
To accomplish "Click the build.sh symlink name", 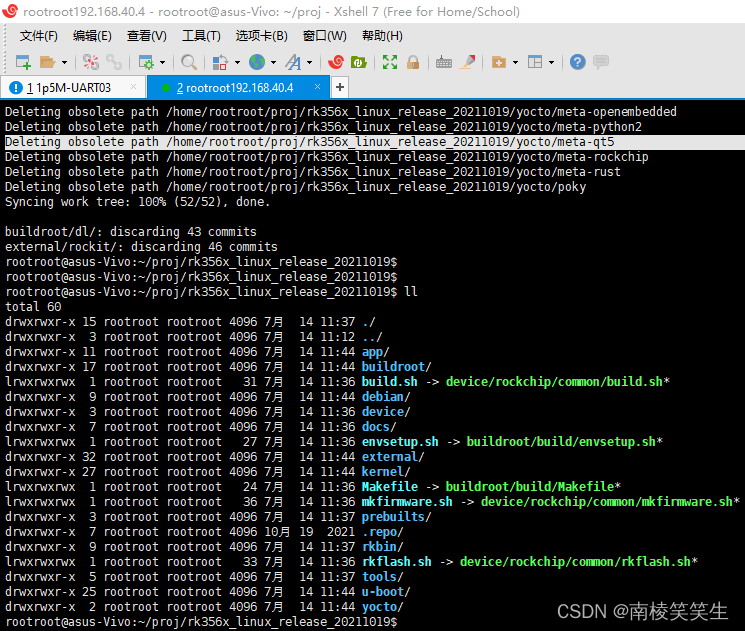I will click(x=390, y=382).
